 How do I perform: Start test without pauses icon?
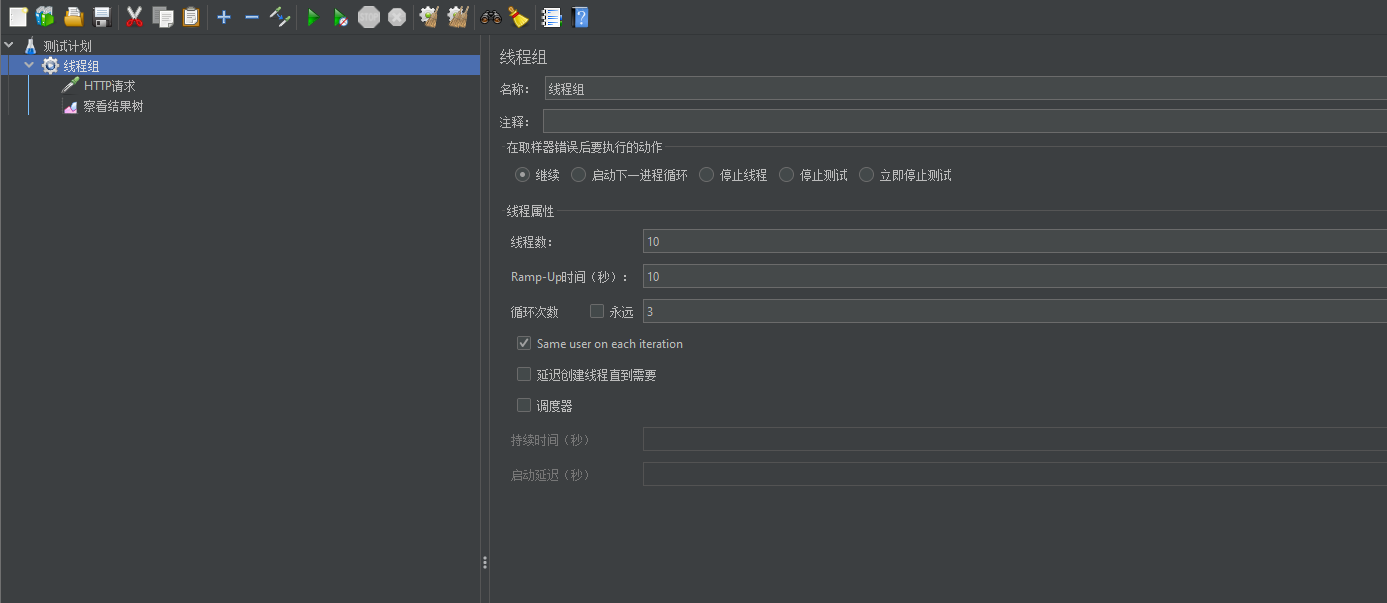tap(341, 17)
